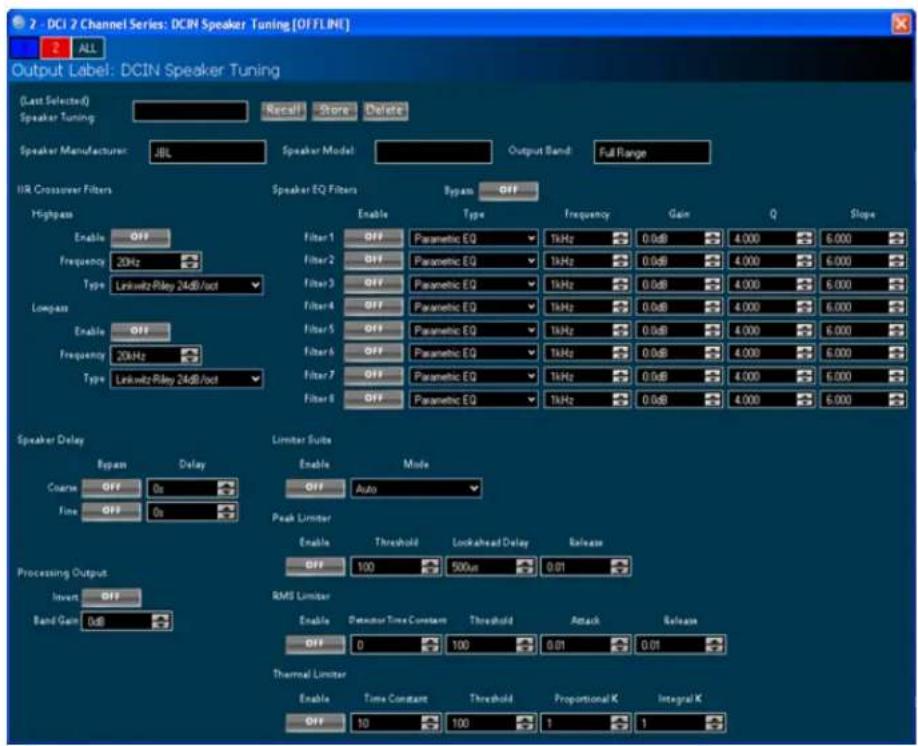Click the Delete speaker tuning button
This screenshot has height=746, width=918.
385,110
